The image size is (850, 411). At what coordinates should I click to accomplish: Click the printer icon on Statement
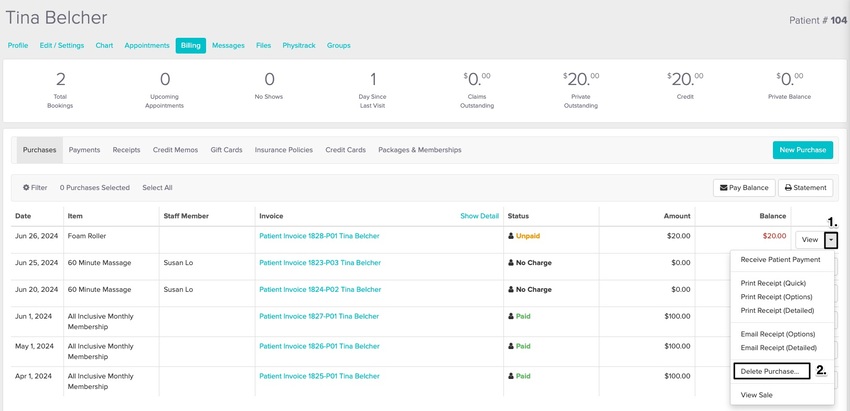[x=788, y=188]
